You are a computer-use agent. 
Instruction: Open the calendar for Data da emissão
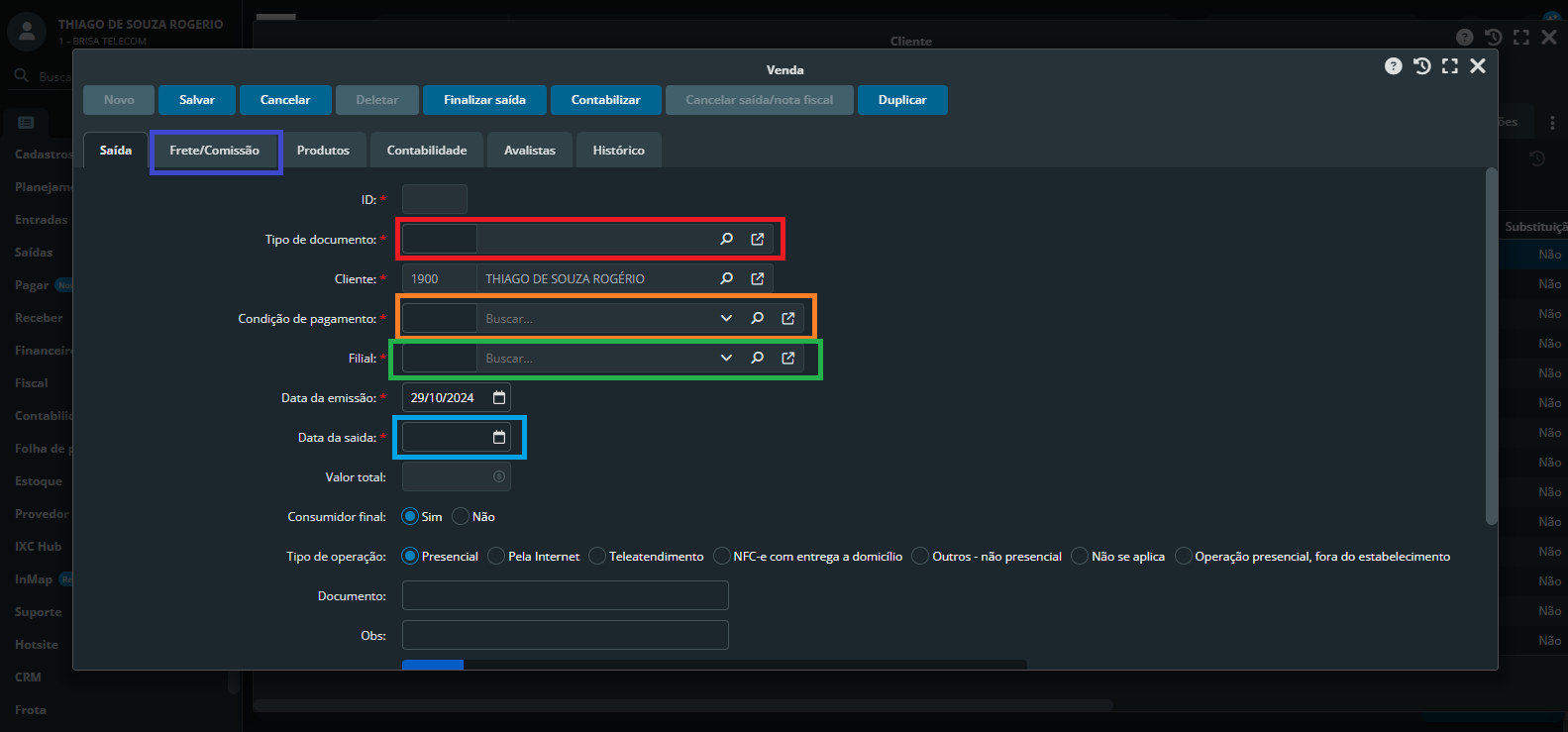499,397
